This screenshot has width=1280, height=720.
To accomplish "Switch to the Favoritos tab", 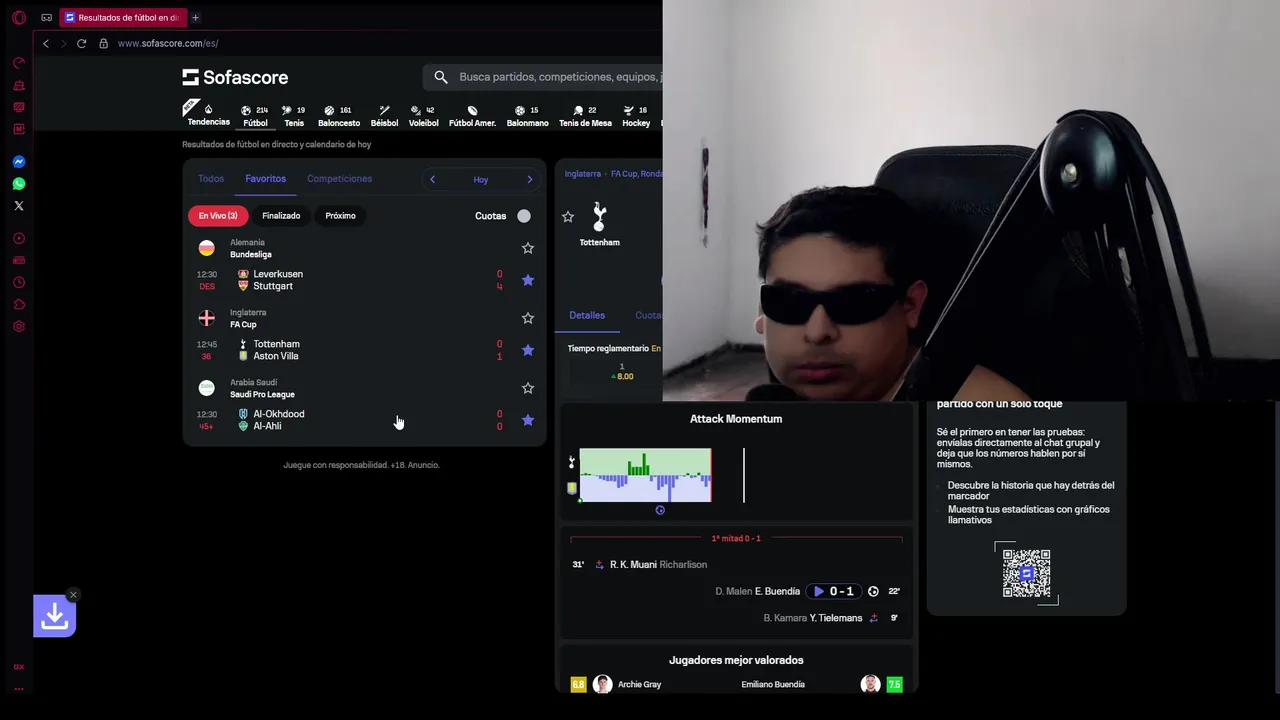I will pos(265,179).
